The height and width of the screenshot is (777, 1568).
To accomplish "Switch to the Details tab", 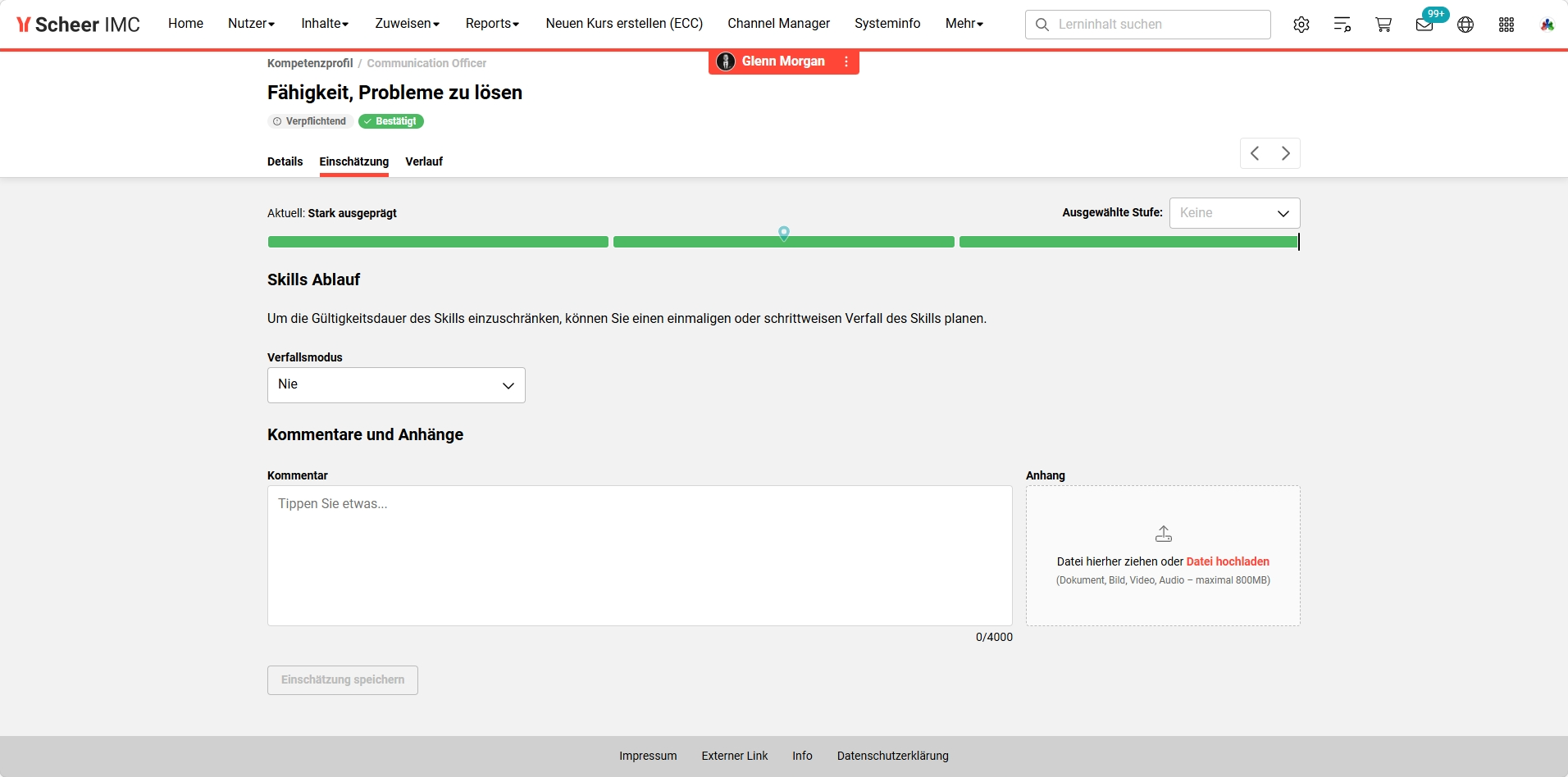I will 285,161.
